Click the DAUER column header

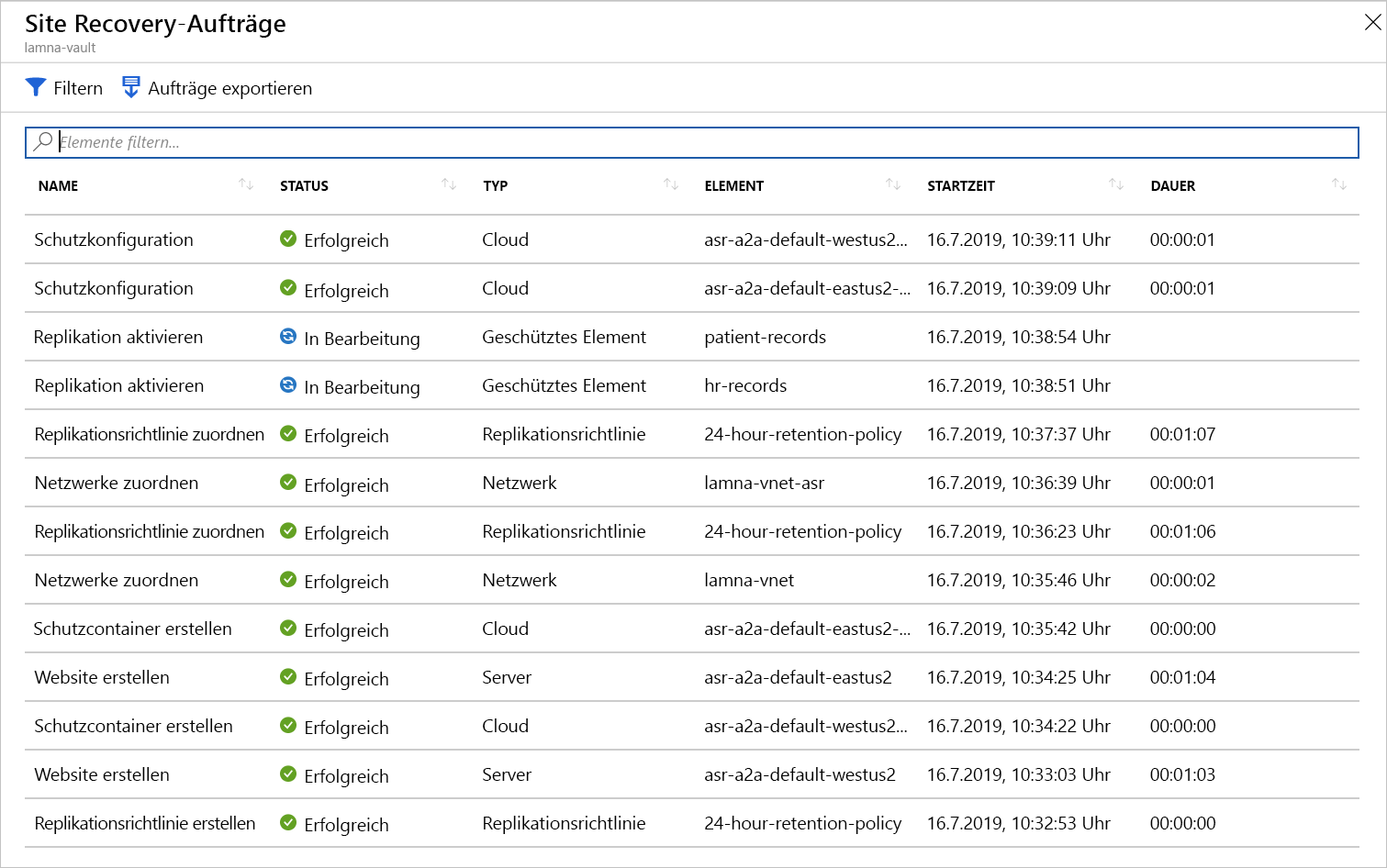[x=1173, y=185]
